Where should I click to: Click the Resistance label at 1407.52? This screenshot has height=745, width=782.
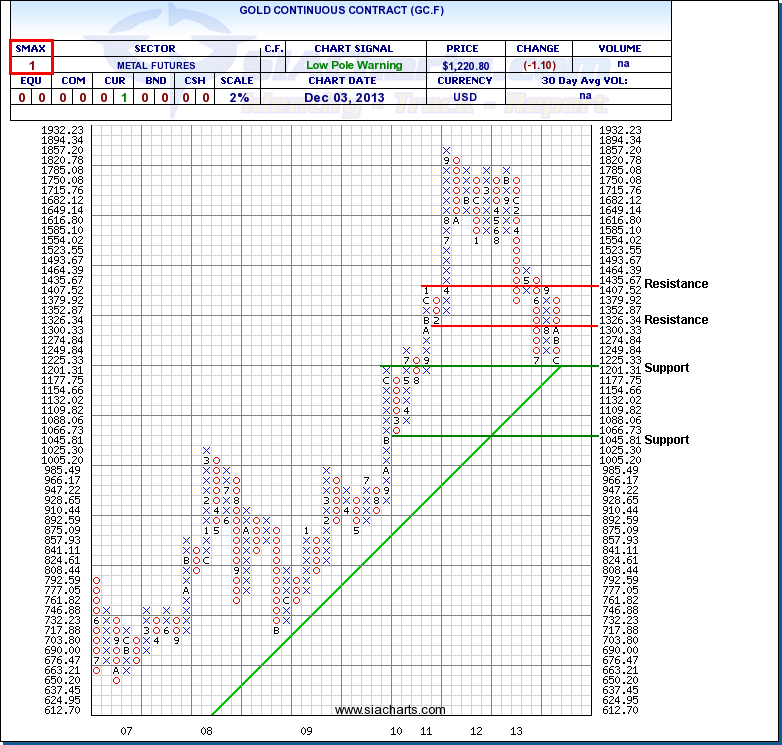[675, 284]
